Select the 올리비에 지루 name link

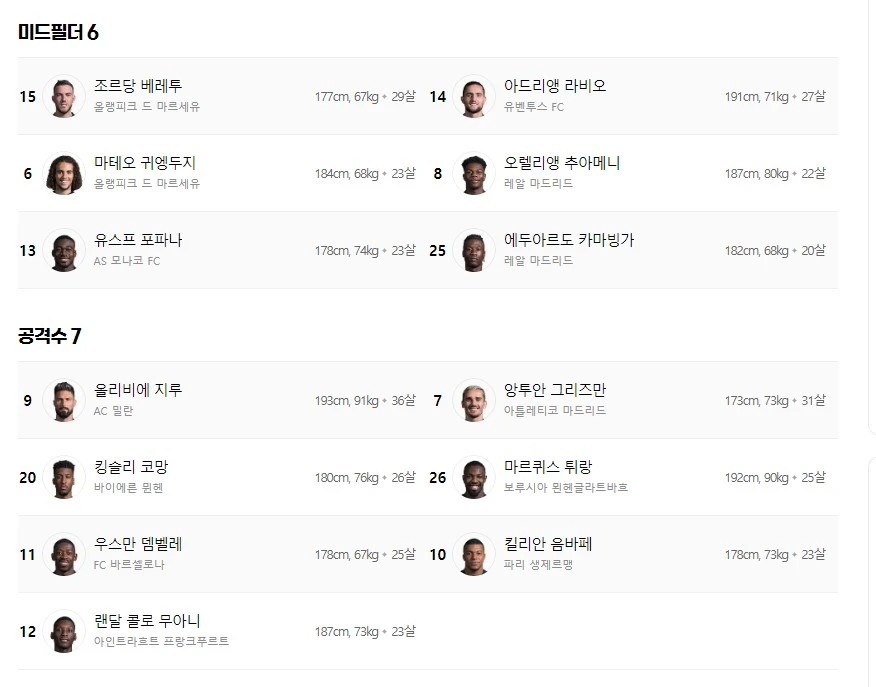138,391
